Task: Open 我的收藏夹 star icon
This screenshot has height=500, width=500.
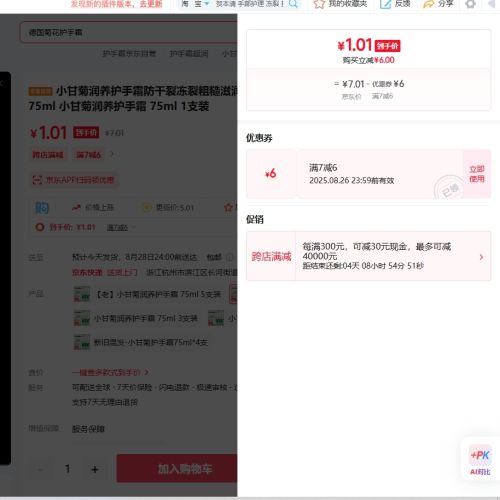Action: pyautogui.click(x=319, y=4)
